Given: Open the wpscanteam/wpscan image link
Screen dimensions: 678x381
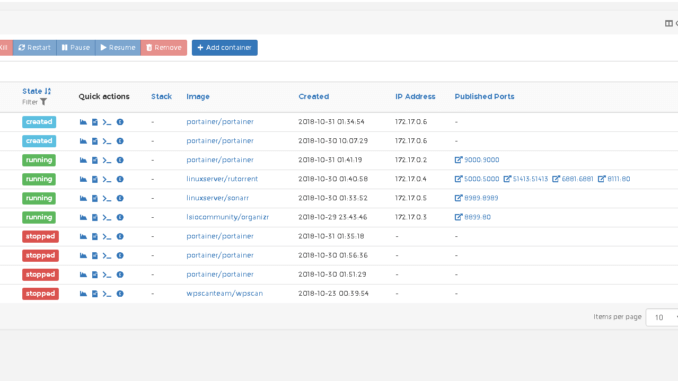Looking at the screenshot, I should coord(224,294).
